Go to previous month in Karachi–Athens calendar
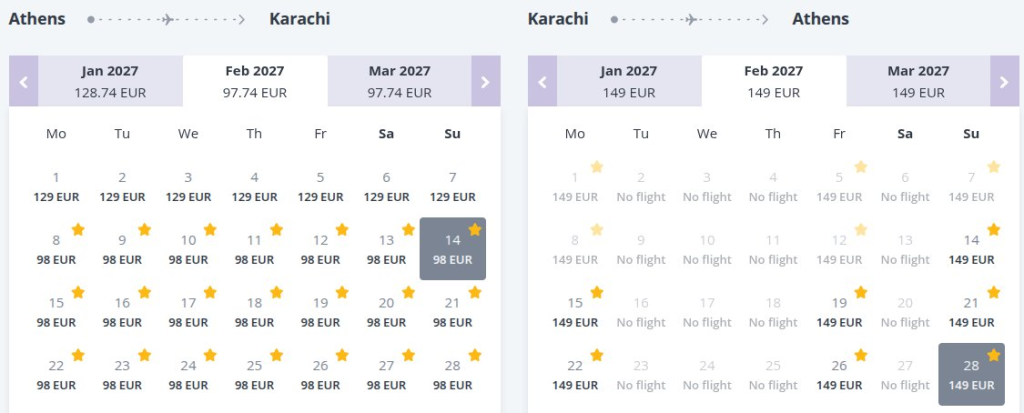Viewport: 1024px width, 413px height. pyautogui.click(x=542, y=81)
